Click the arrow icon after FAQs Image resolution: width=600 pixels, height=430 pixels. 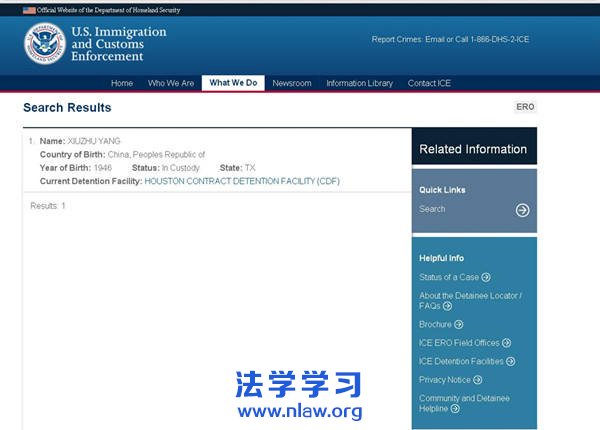[x=447, y=306]
